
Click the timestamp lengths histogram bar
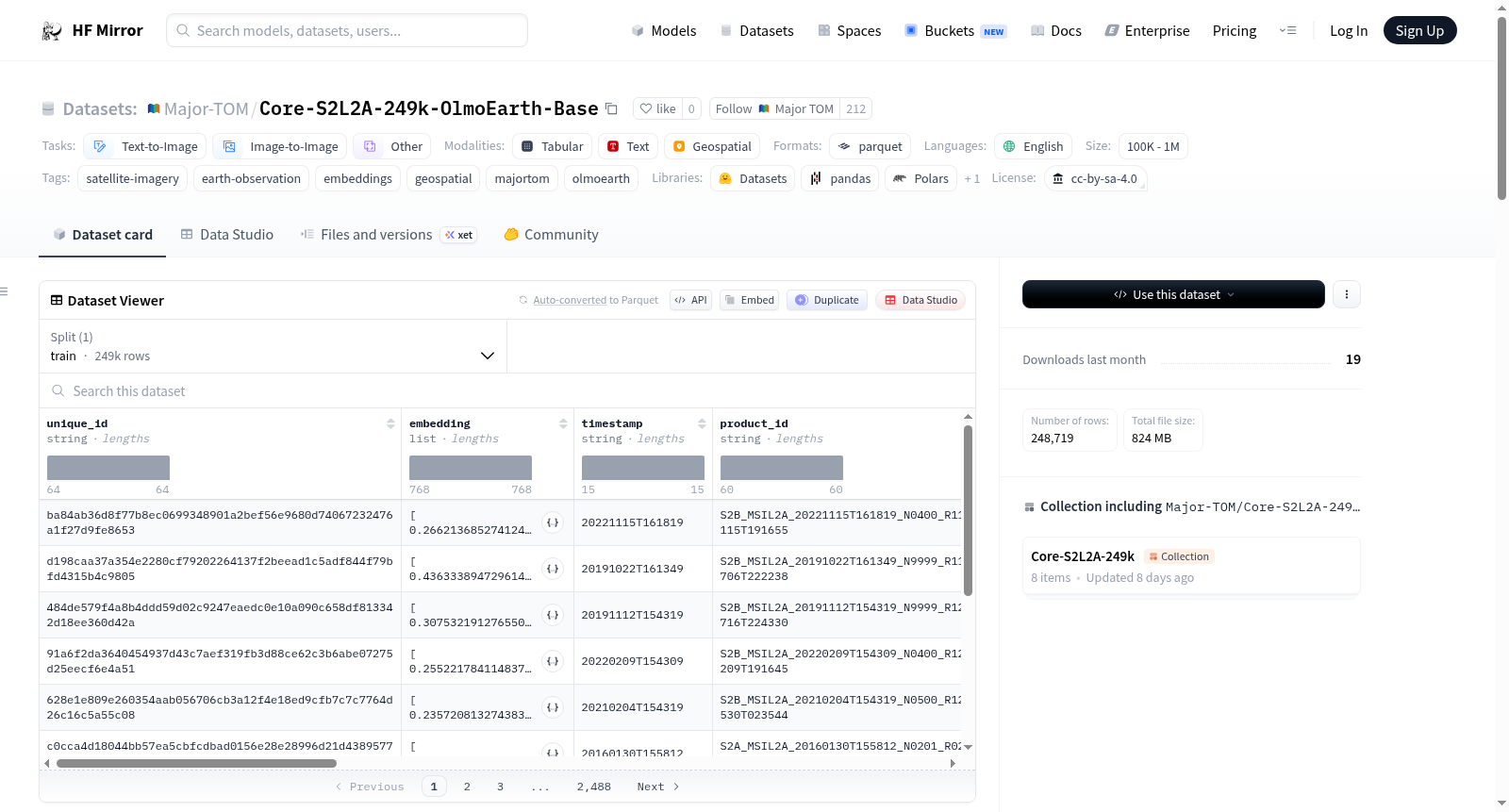(643, 468)
